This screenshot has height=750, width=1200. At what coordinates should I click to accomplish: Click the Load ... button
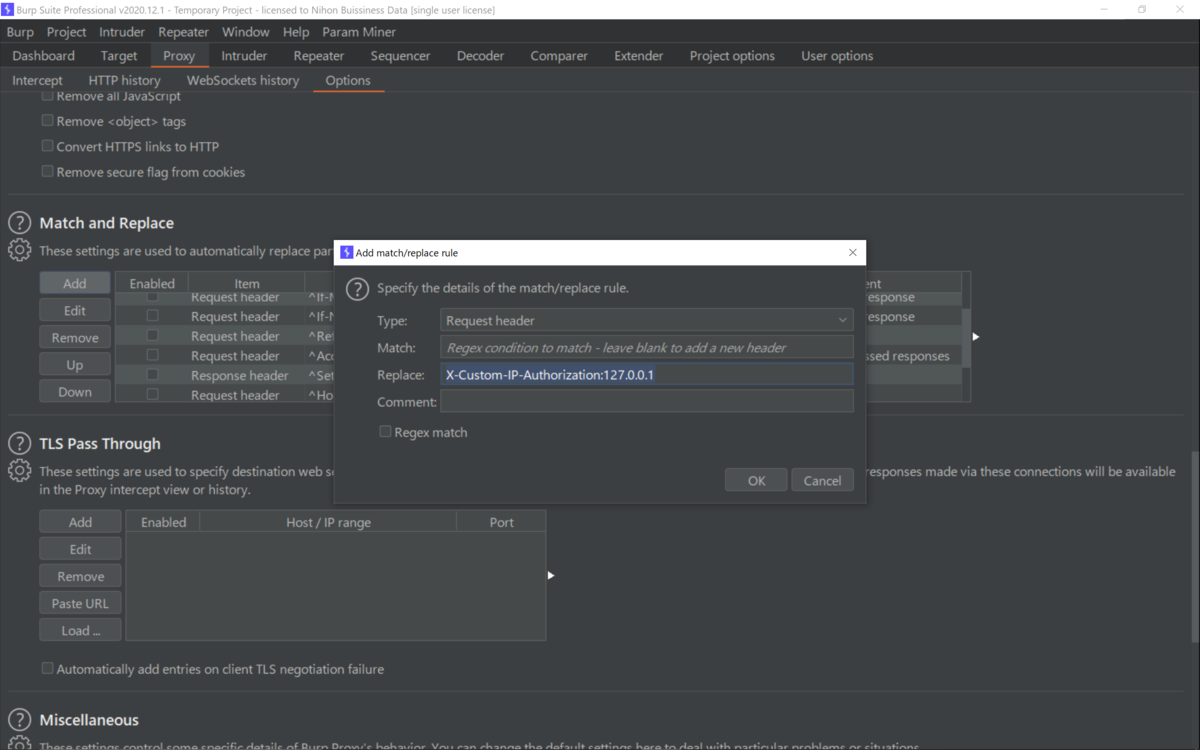(81, 630)
